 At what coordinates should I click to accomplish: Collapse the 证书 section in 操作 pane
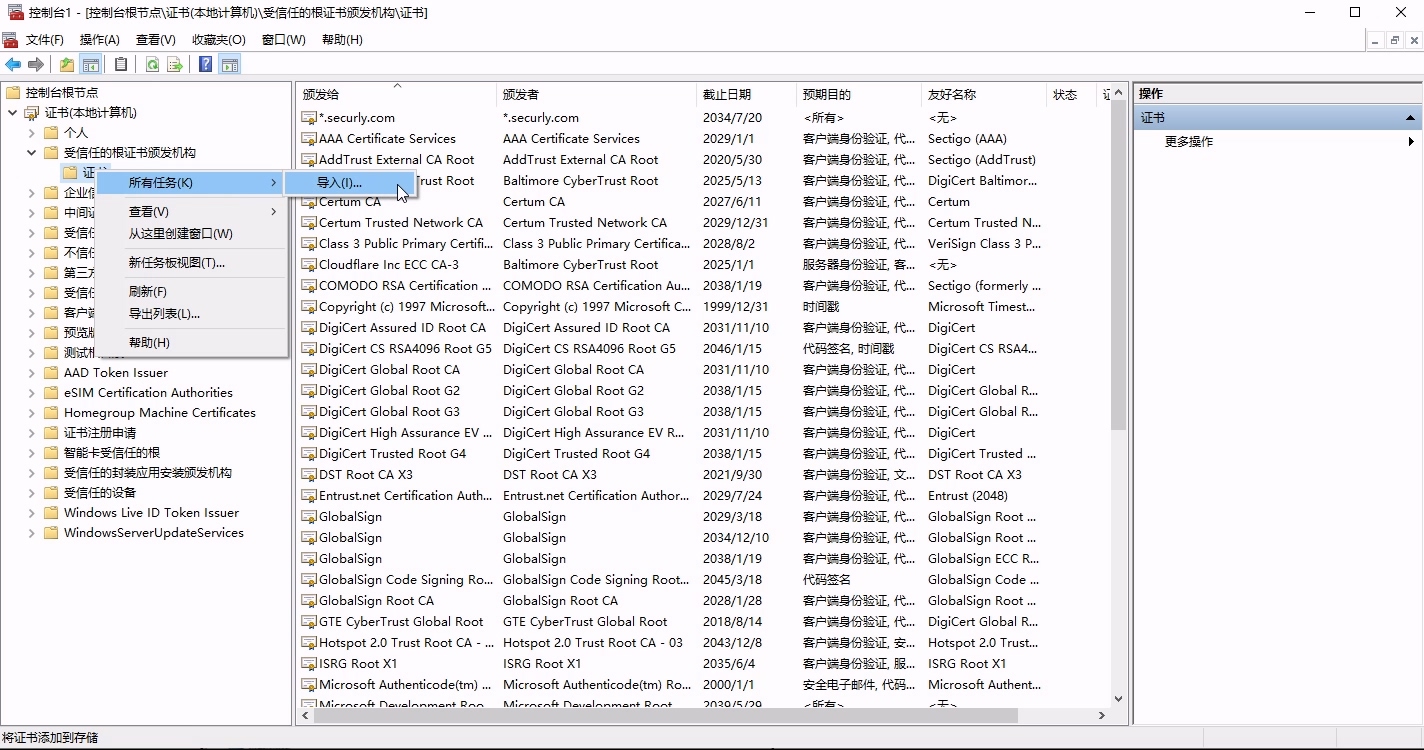coord(1410,118)
